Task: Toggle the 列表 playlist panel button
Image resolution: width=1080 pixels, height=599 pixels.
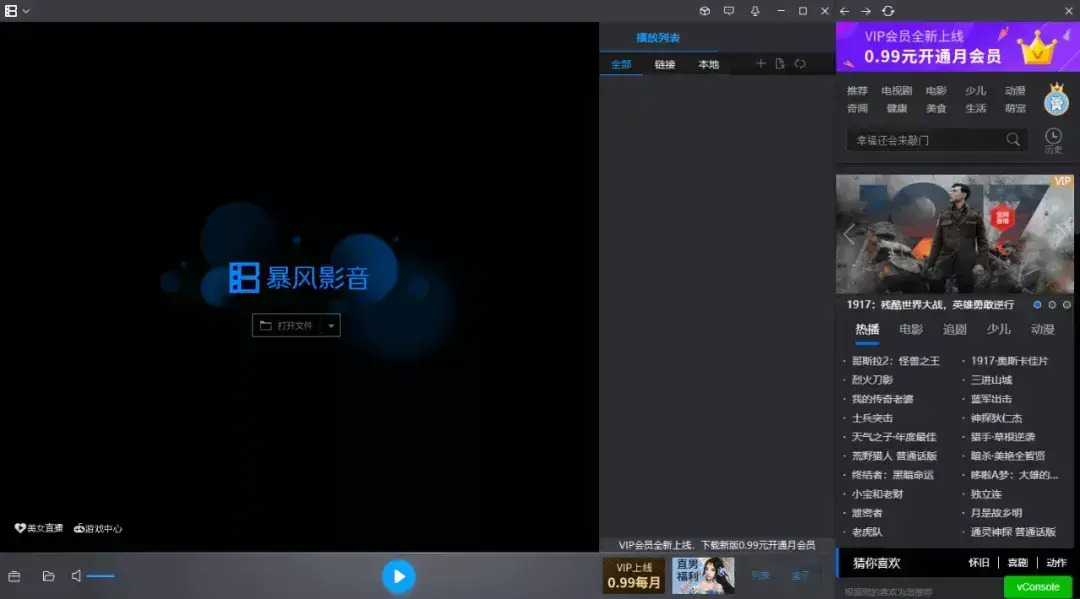Action: pyautogui.click(x=760, y=576)
